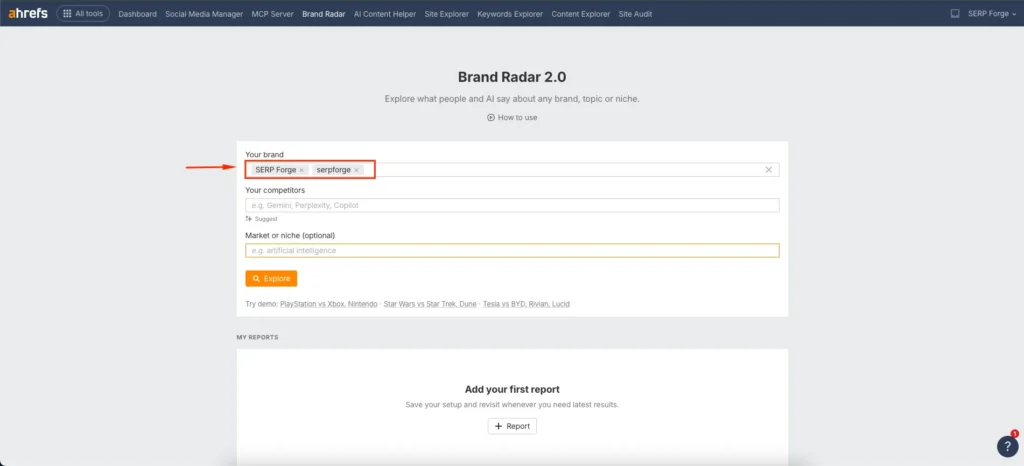This screenshot has width=1024, height=466.
Task: Remove the SERP Forge brand tag
Action: pyautogui.click(x=302, y=170)
